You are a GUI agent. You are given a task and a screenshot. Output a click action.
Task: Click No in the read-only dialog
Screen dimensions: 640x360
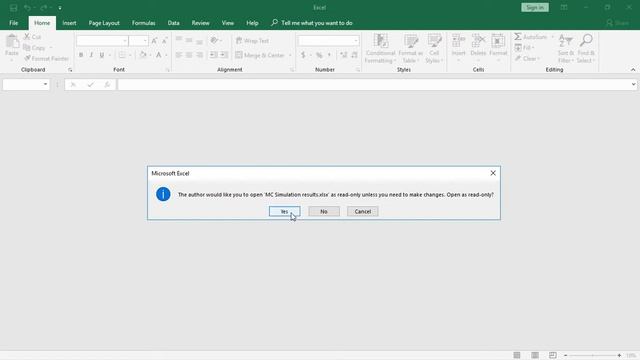click(324, 211)
